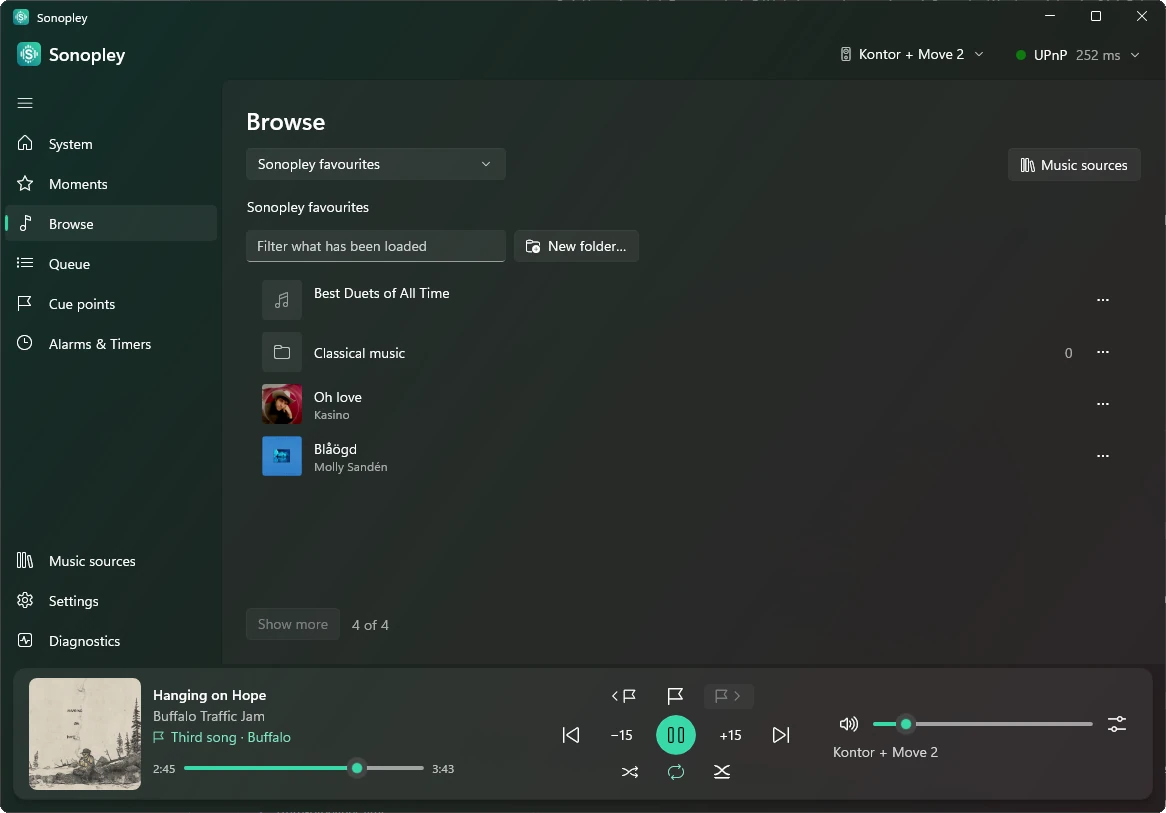Click the track progress seek slider
The height and width of the screenshot is (813, 1166).
303,768
